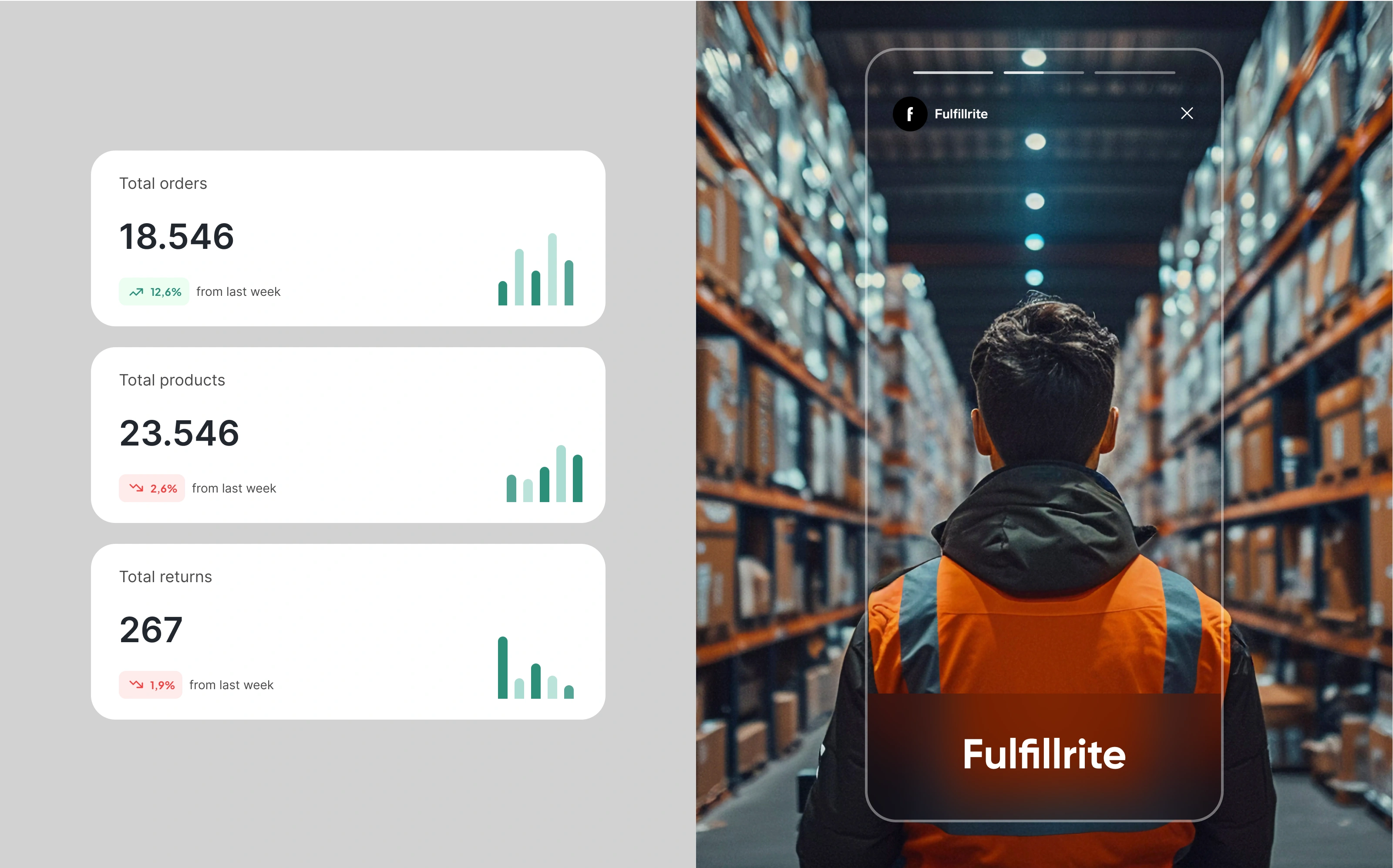Click the 12,6% increase badge

tap(154, 292)
